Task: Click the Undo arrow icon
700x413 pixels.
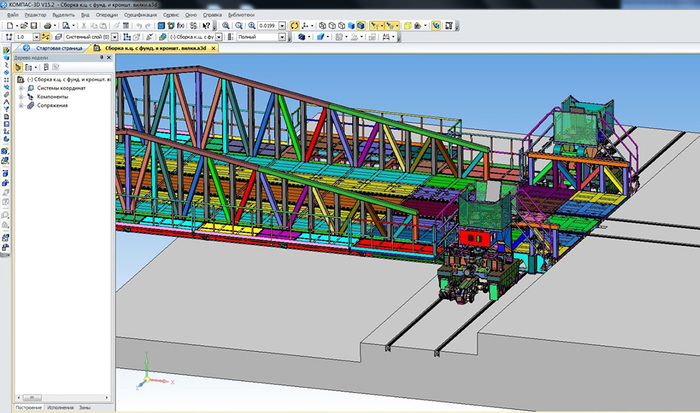Action: 137,25
